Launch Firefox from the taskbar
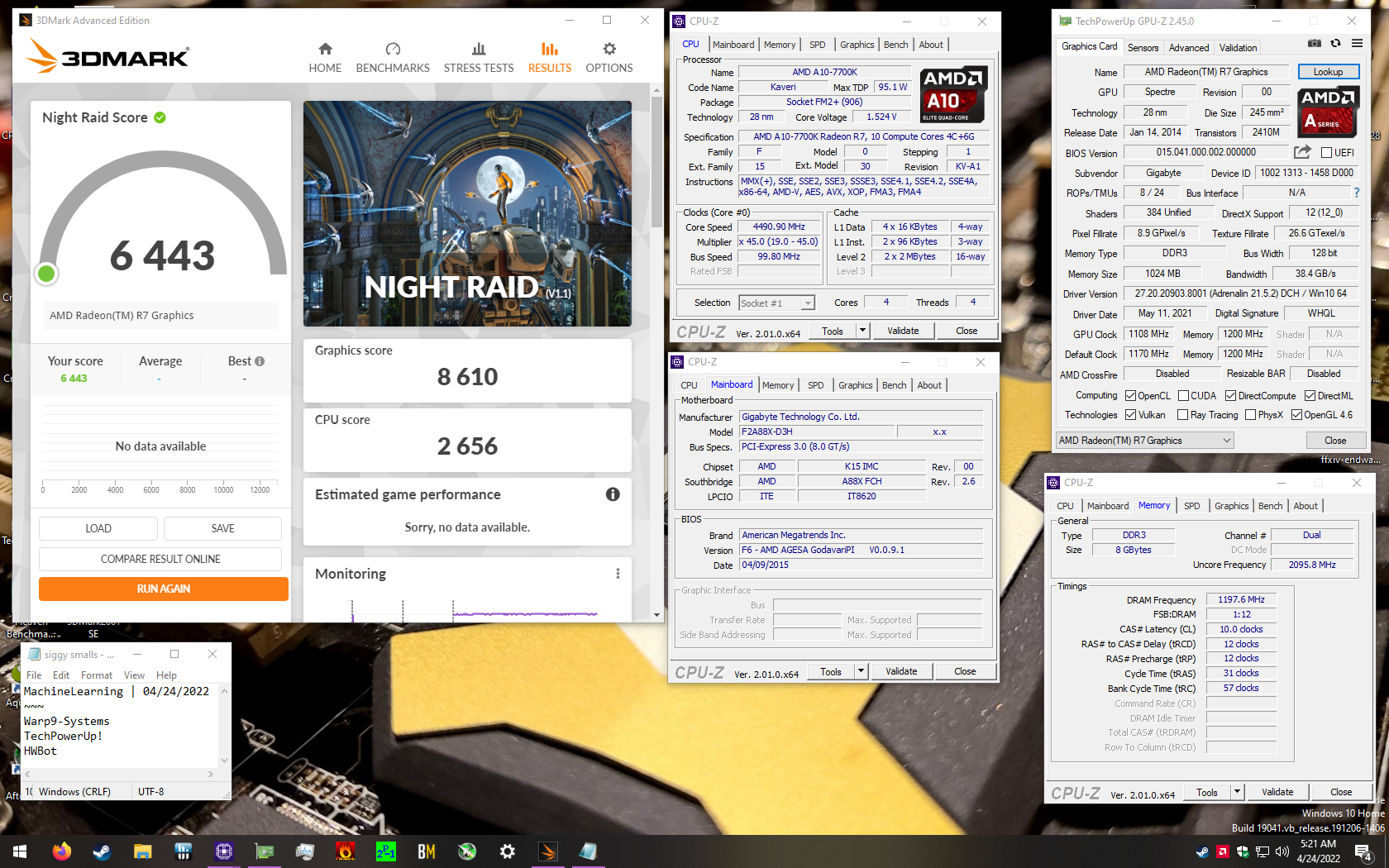 click(x=61, y=851)
